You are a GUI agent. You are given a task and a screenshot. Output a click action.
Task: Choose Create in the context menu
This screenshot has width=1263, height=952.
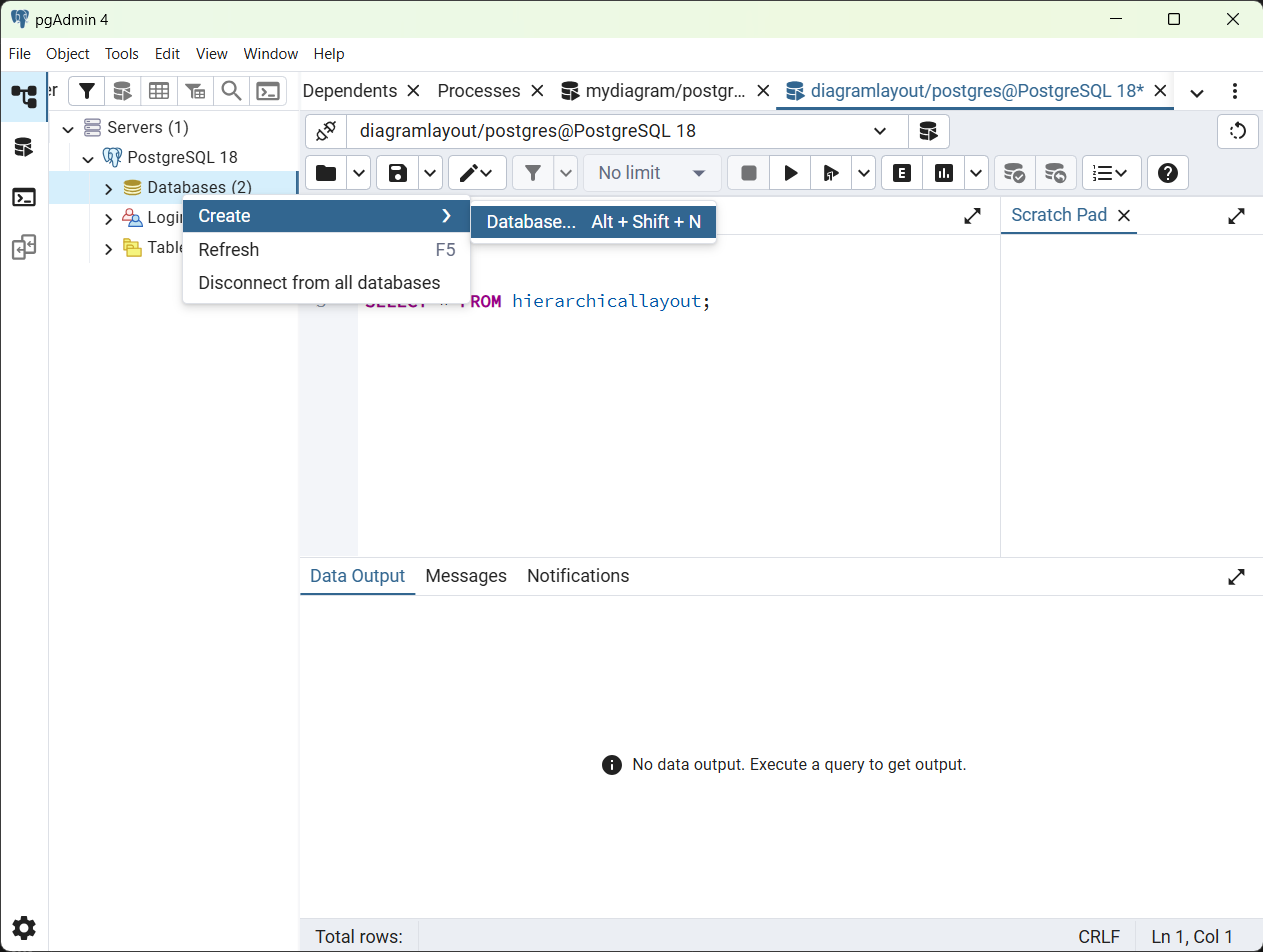click(x=326, y=216)
